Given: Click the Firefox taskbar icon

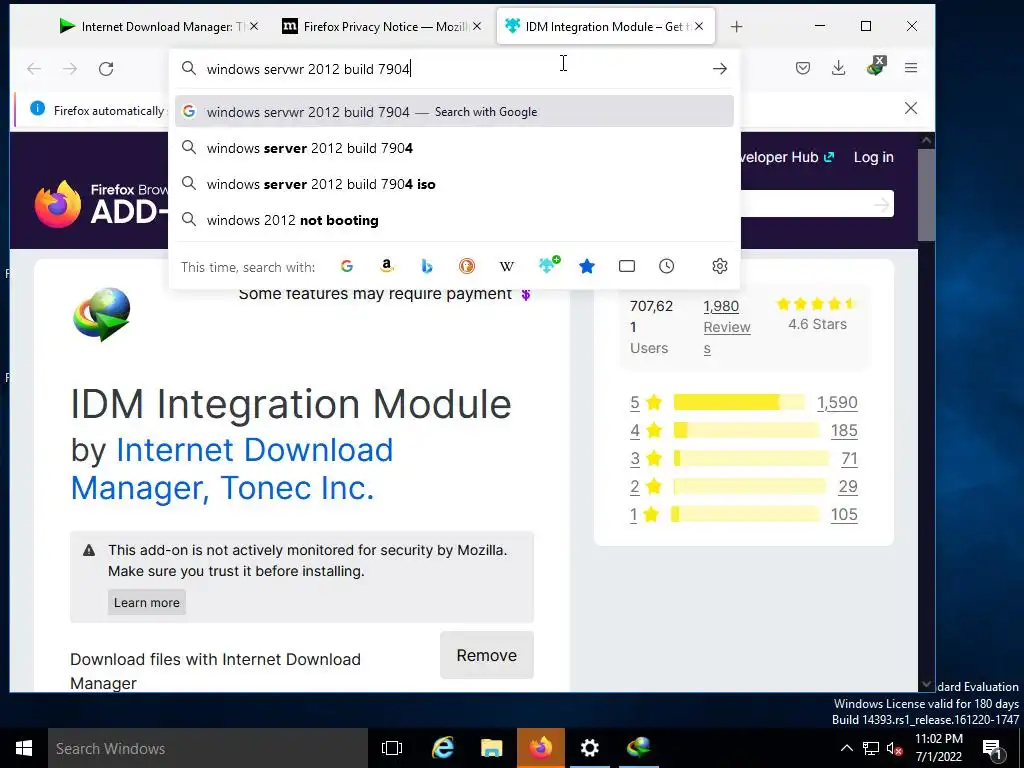Looking at the screenshot, I should point(541,748).
